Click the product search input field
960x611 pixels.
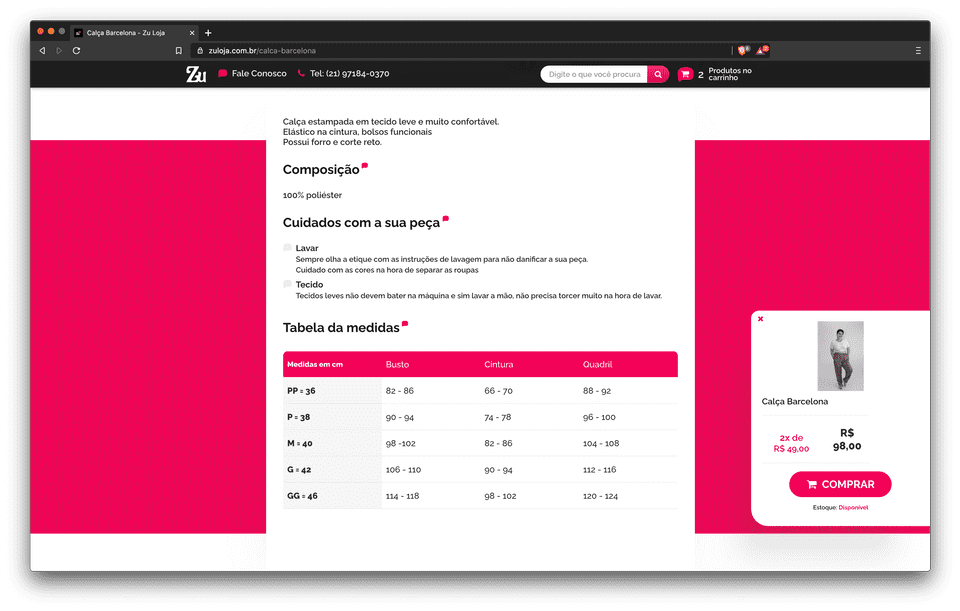(594, 74)
